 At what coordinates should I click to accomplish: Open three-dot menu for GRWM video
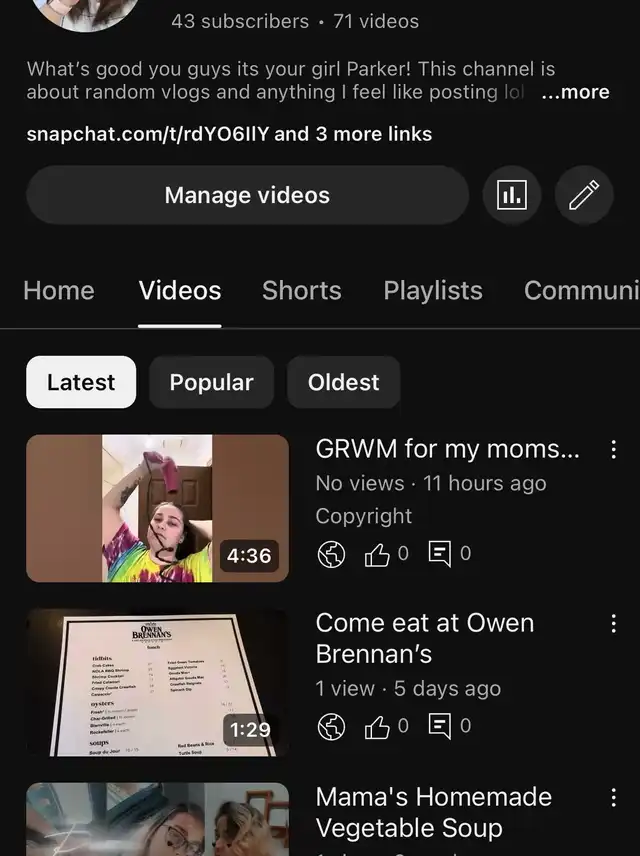(x=613, y=449)
